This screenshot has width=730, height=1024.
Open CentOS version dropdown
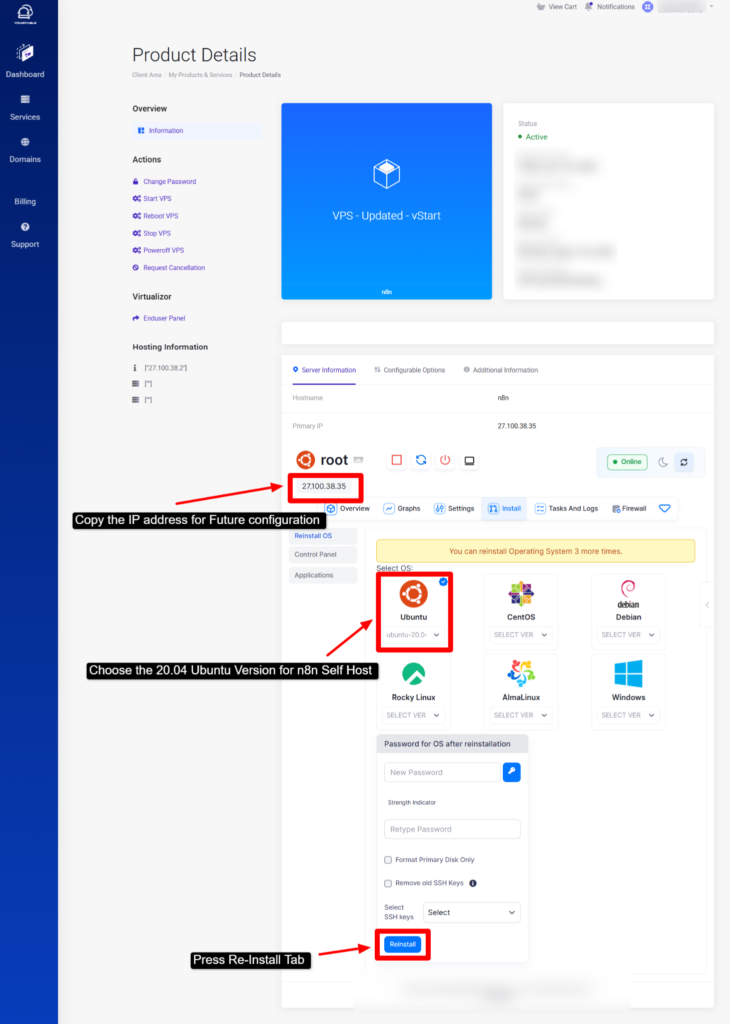(x=521, y=635)
